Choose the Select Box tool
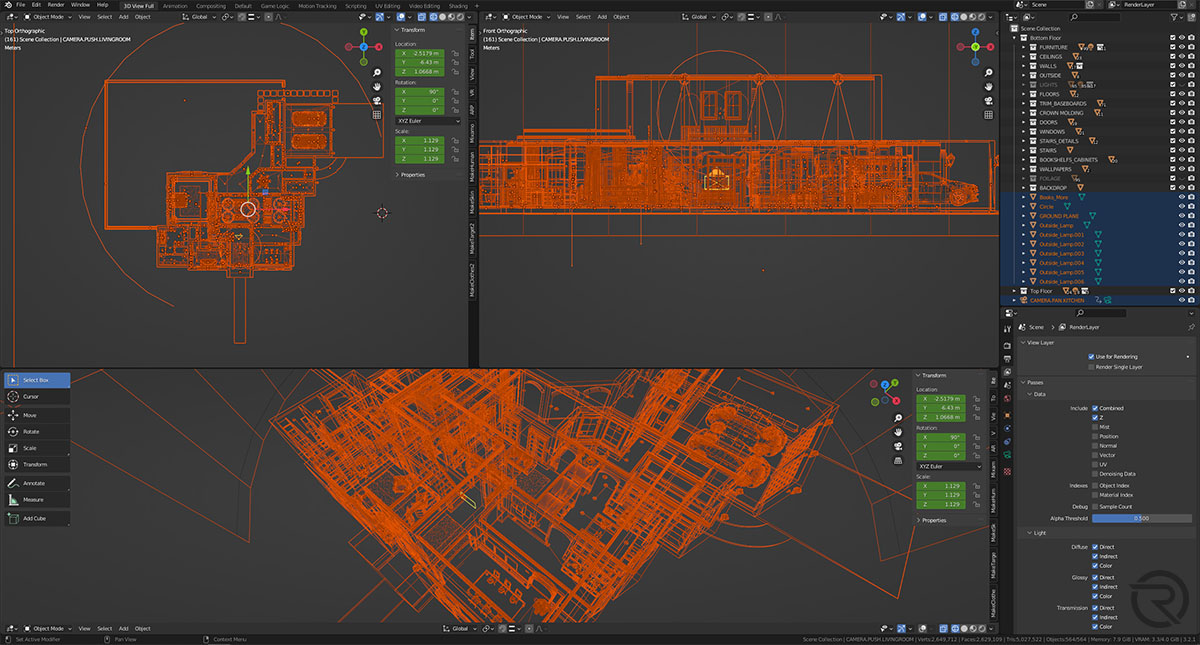This screenshot has width=1200, height=645. (x=37, y=380)
